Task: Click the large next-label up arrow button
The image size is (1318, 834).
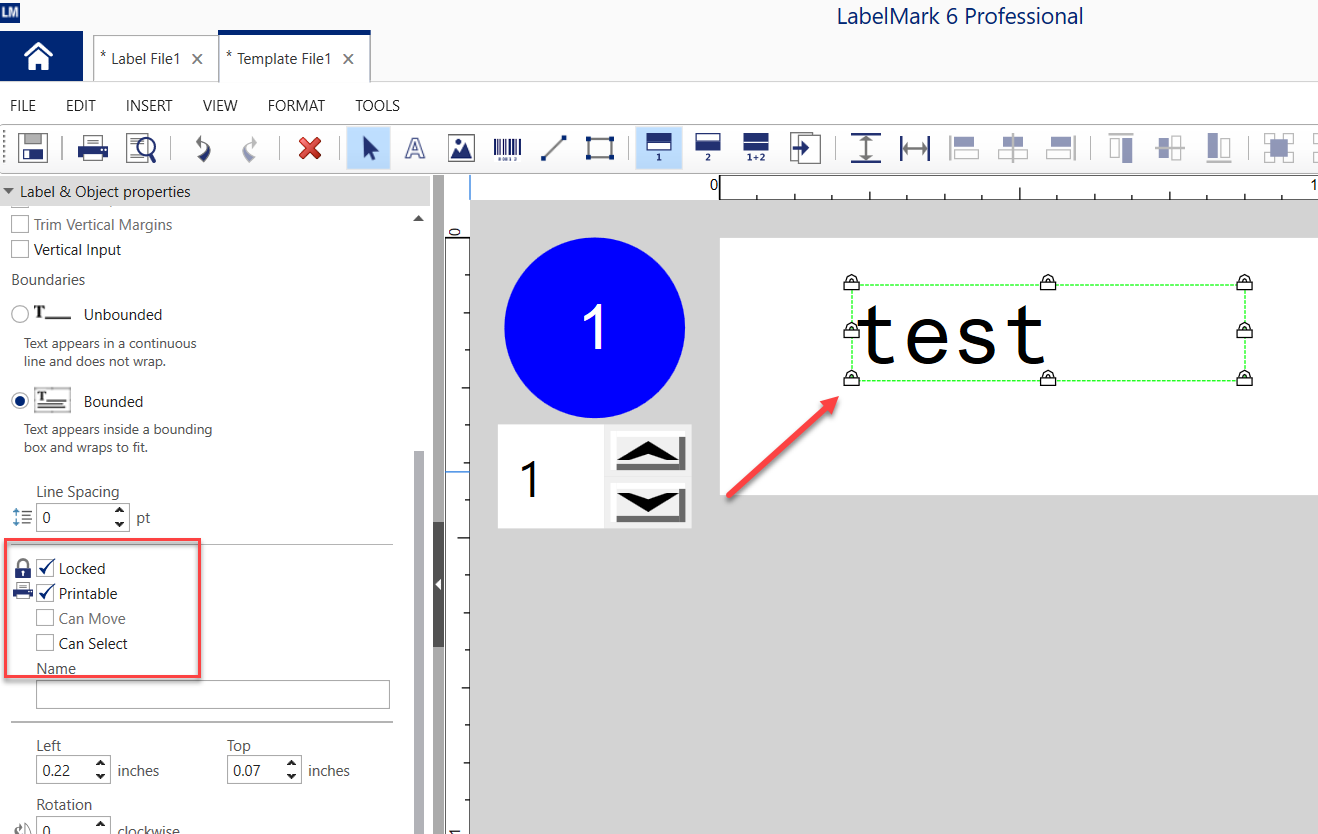Action: 649,452
